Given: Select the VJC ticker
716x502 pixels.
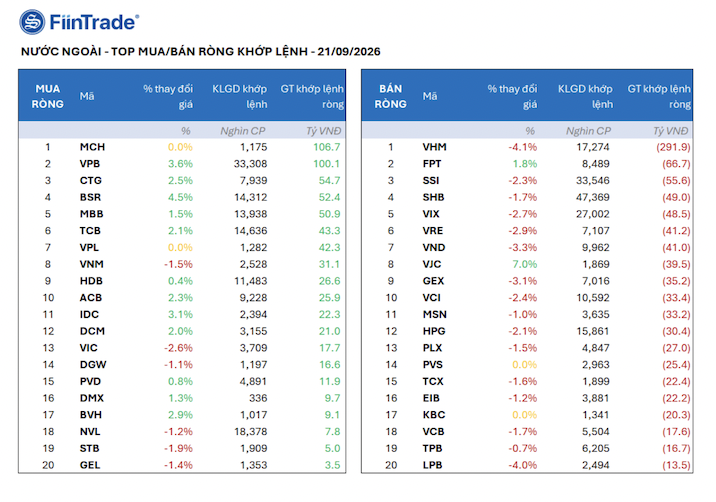Looking at the screenshot, I should point(432,264).
